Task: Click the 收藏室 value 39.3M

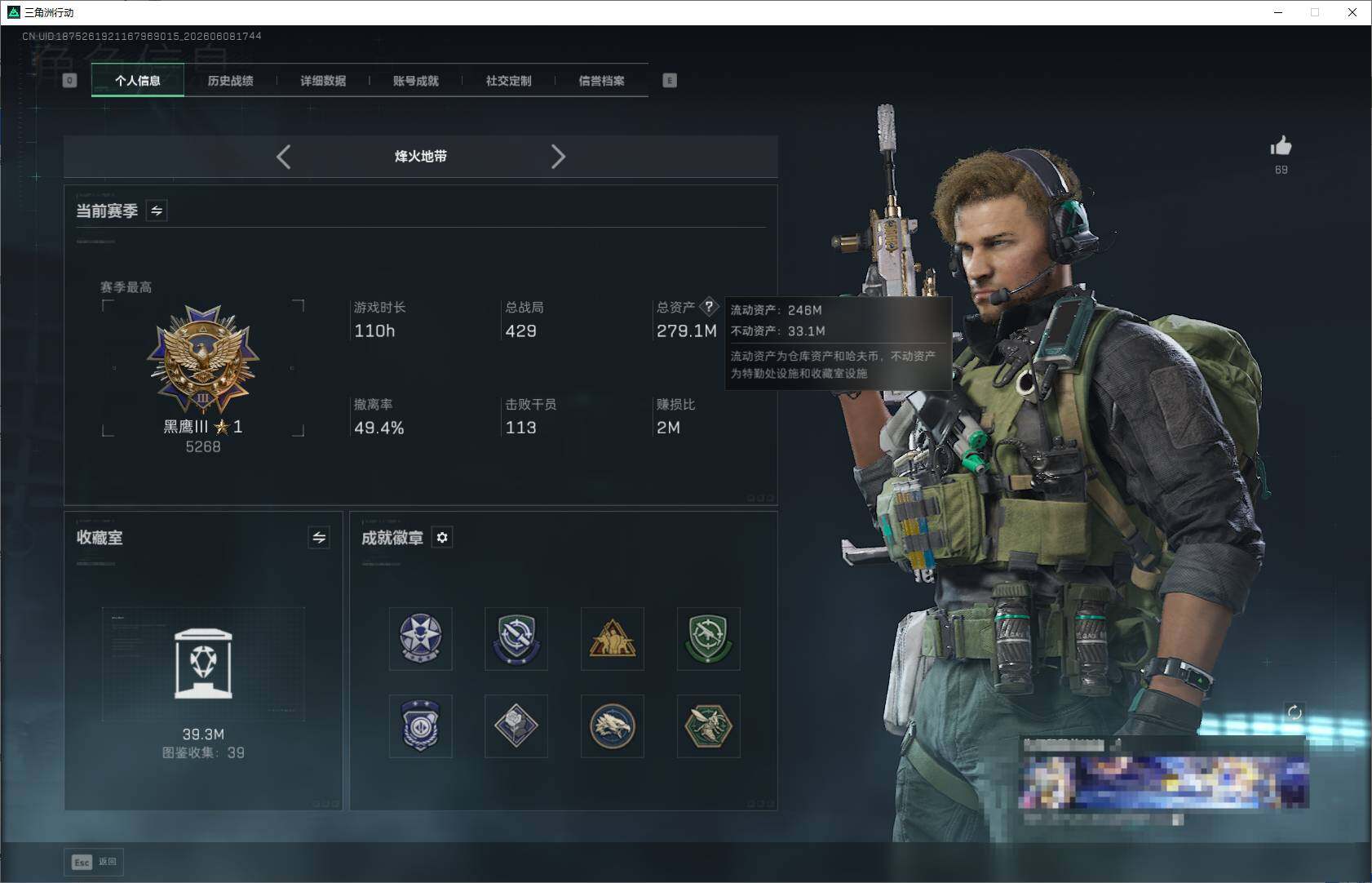Action: click(x=203, y=734)
